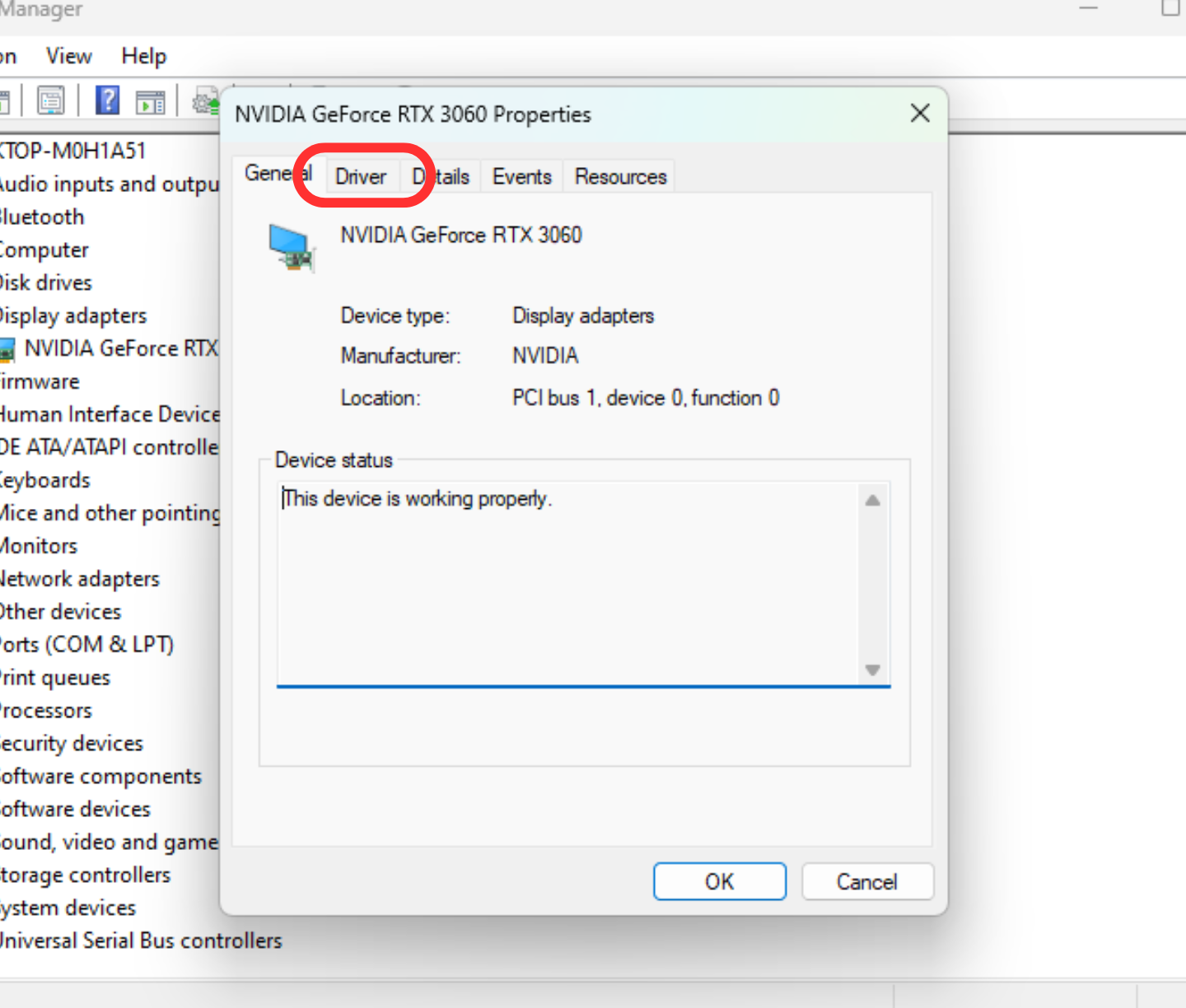Select the IDE ATA/ATAPI controllers category

pos(109,446)
